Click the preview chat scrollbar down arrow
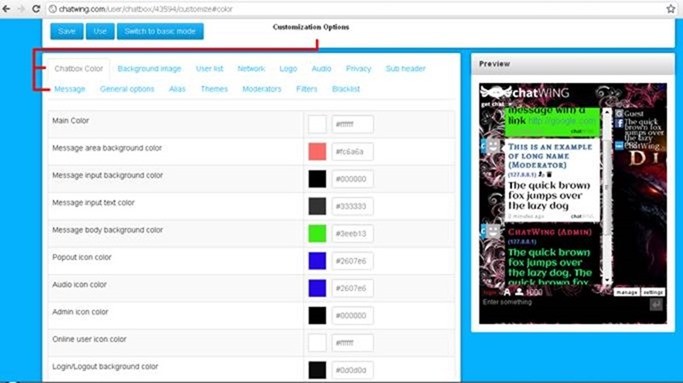 pyautogui.click(x=607, y=281)
